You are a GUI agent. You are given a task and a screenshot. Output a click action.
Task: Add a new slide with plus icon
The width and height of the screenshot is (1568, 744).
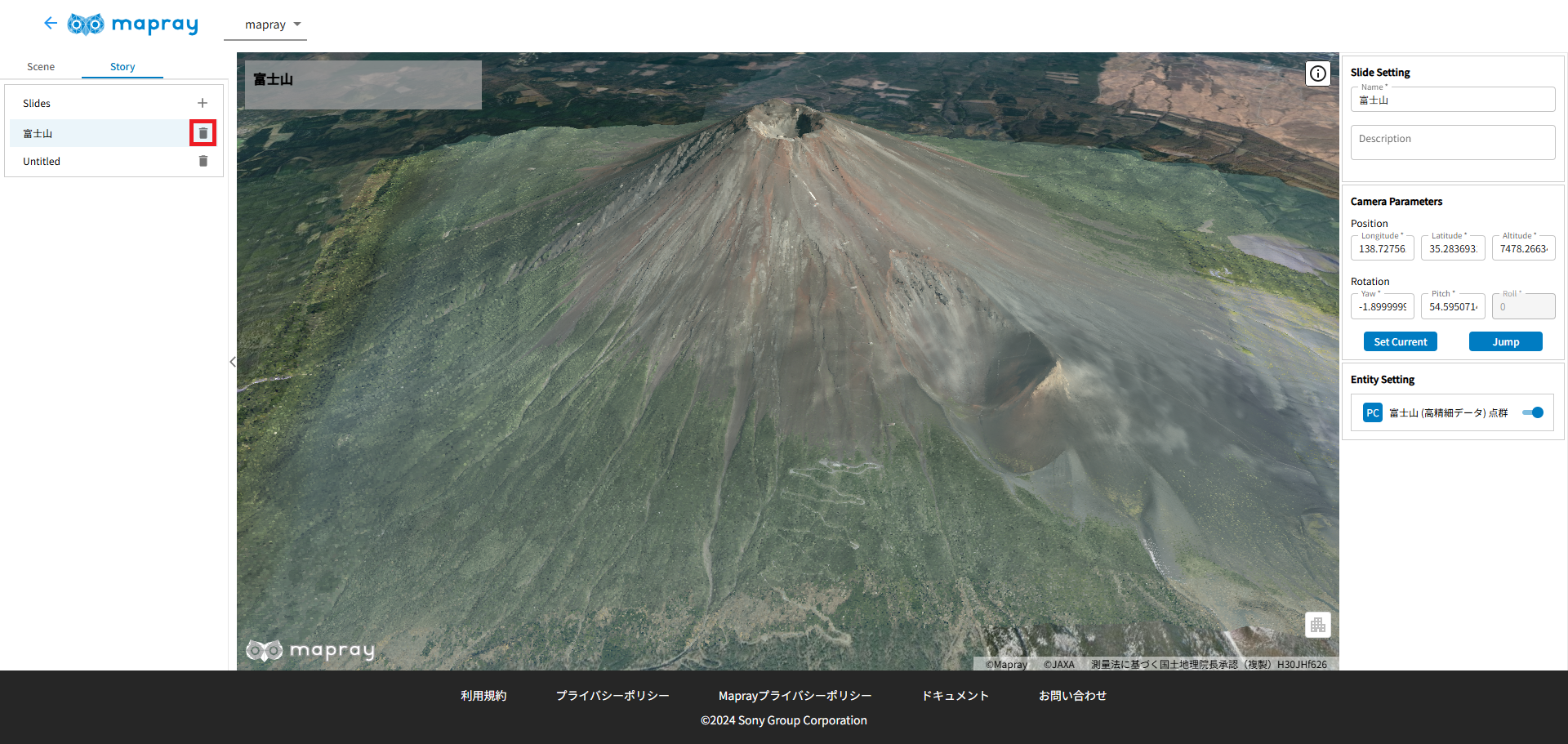[203, 103]
